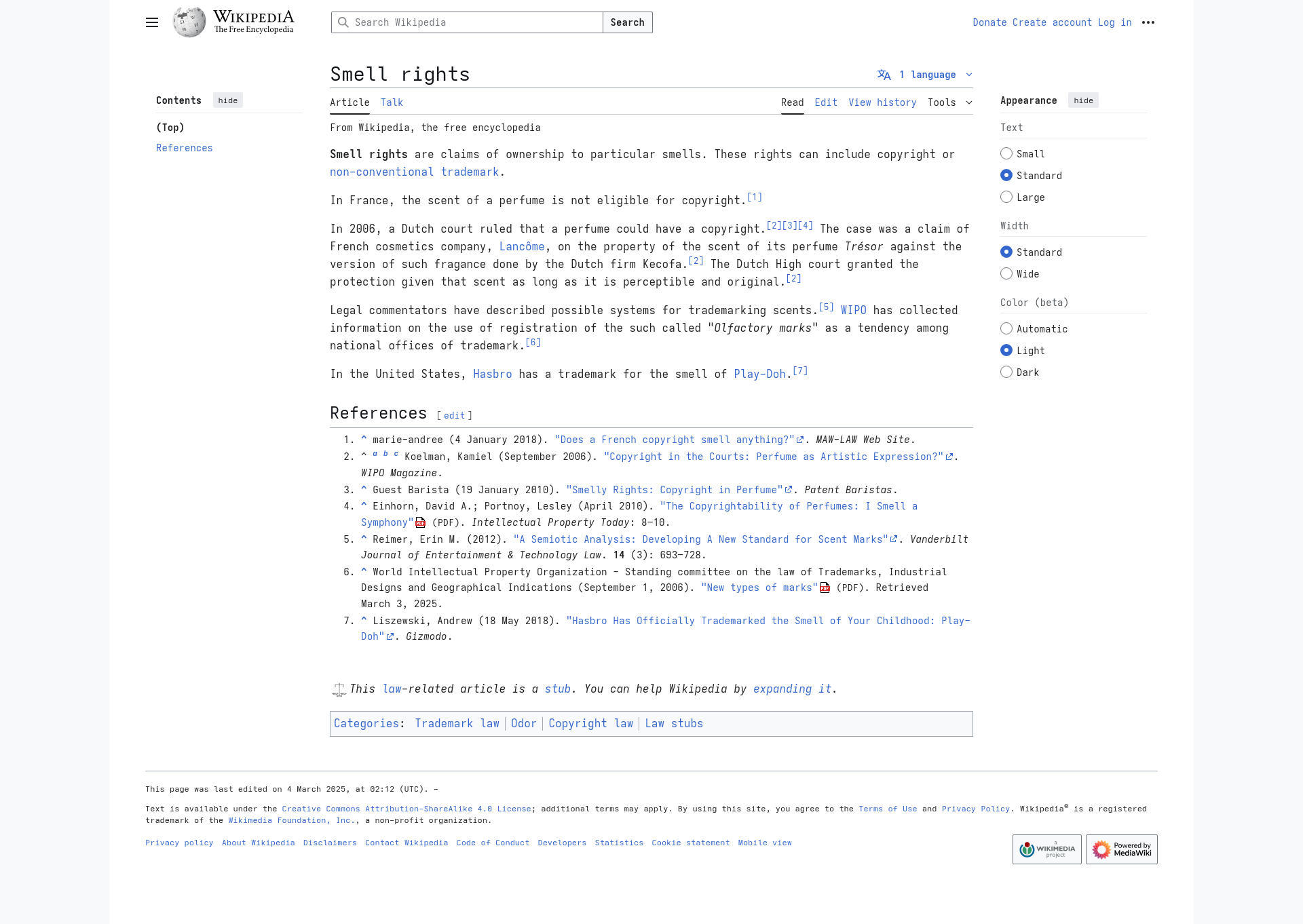
Task: Open the three-dots personal tools menu
Action: (x=1148, y=22)
